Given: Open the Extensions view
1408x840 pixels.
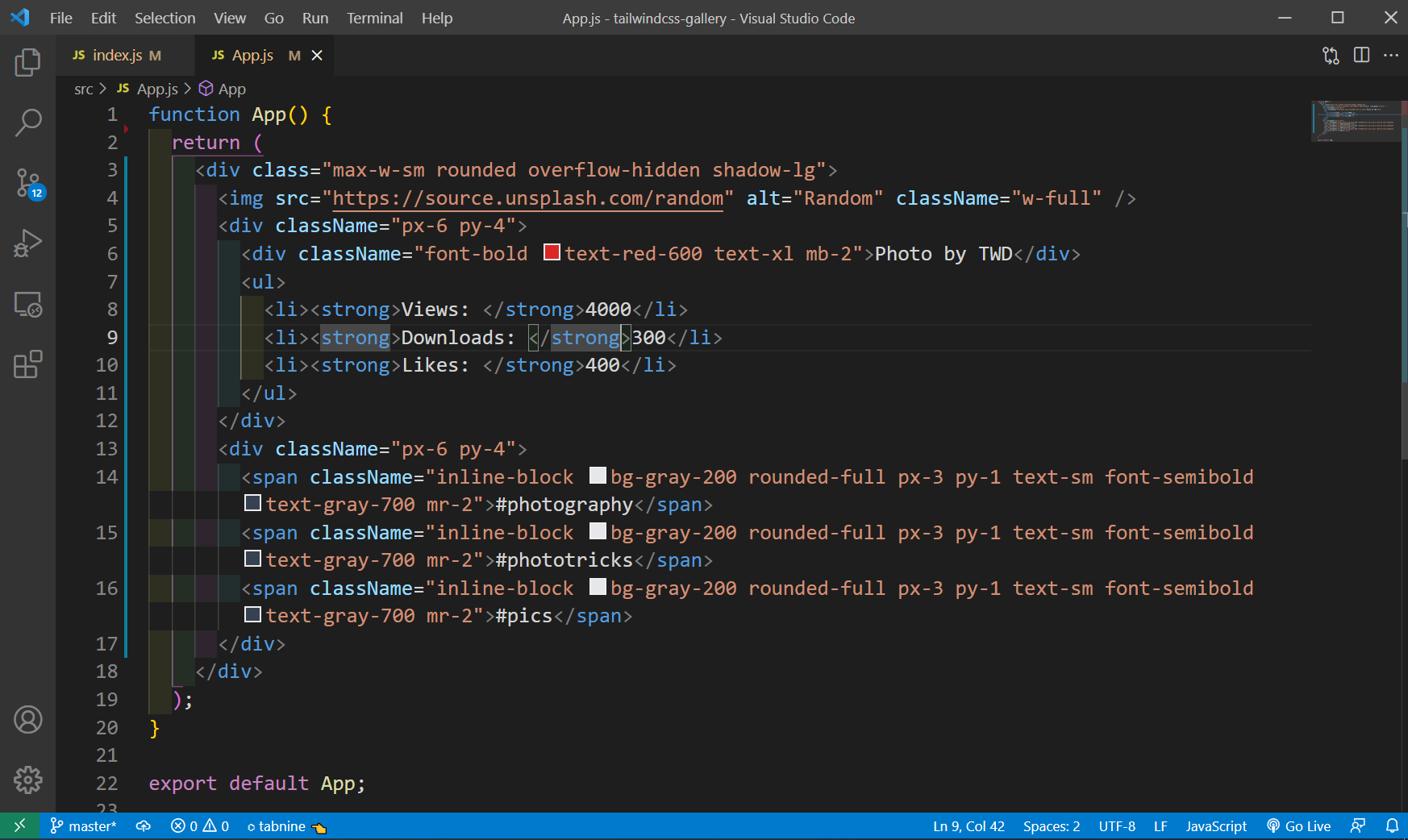Looking at the screenshot, I should pos(27,364).
